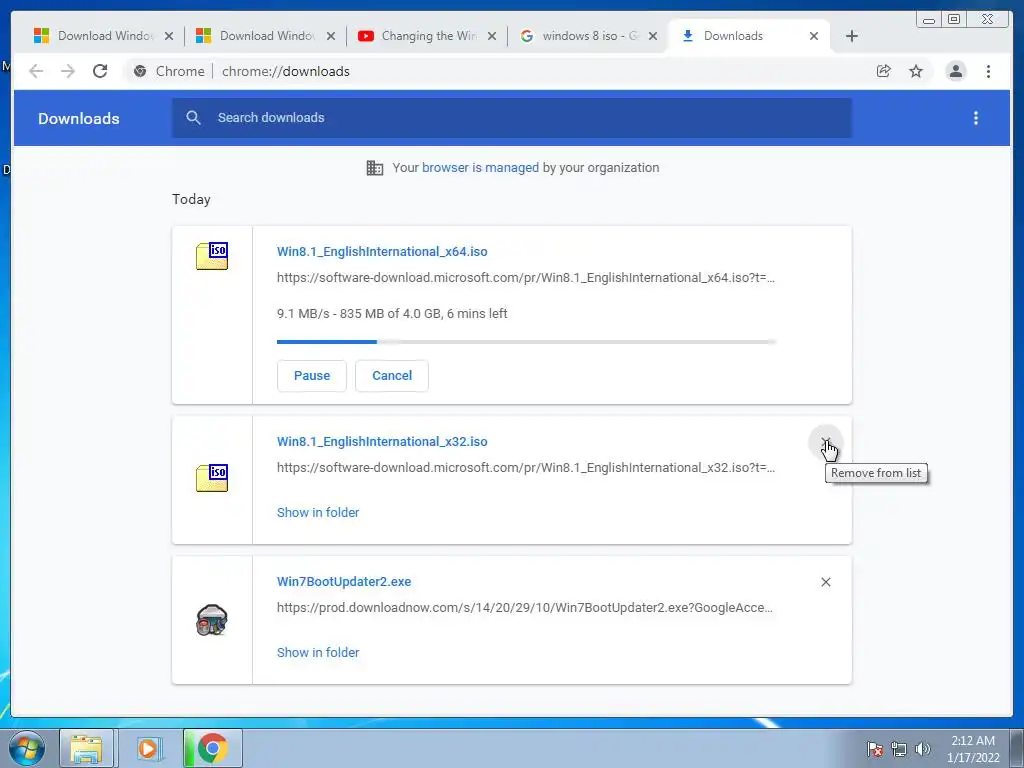Show Win7BootUpdater2.exe in folder
This screenshot has width=1024, height=768.
coord(318,652)
